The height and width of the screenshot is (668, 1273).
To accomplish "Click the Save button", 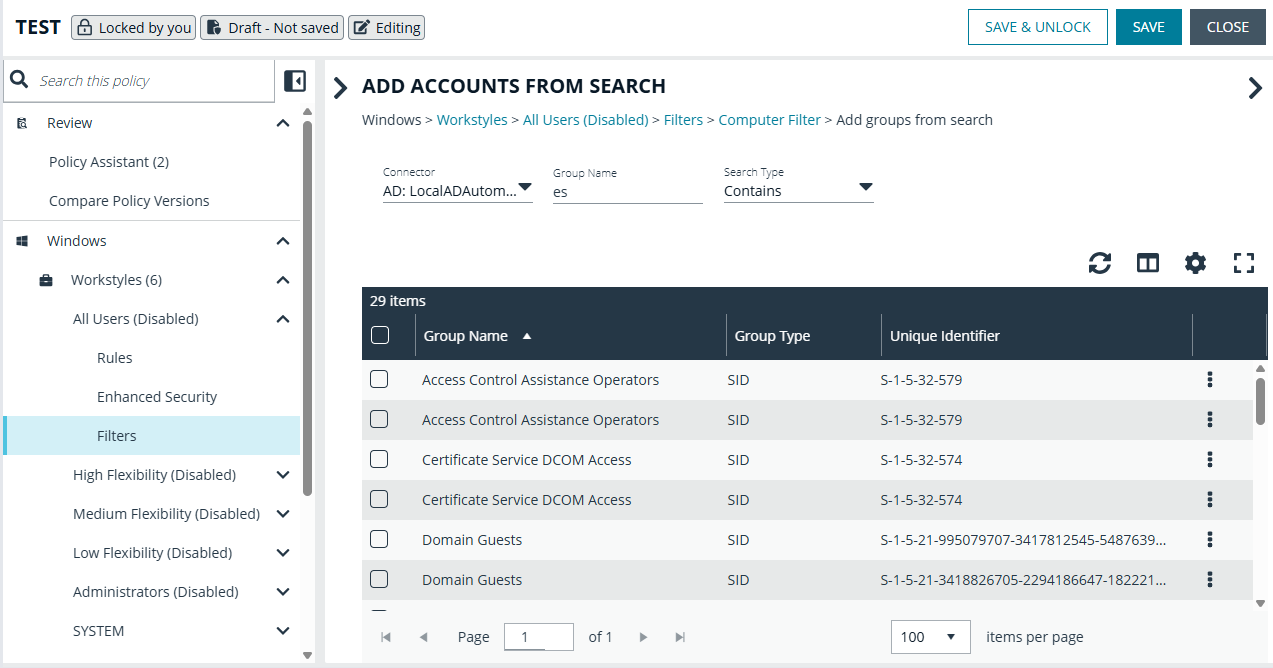I will [1148, 27].
